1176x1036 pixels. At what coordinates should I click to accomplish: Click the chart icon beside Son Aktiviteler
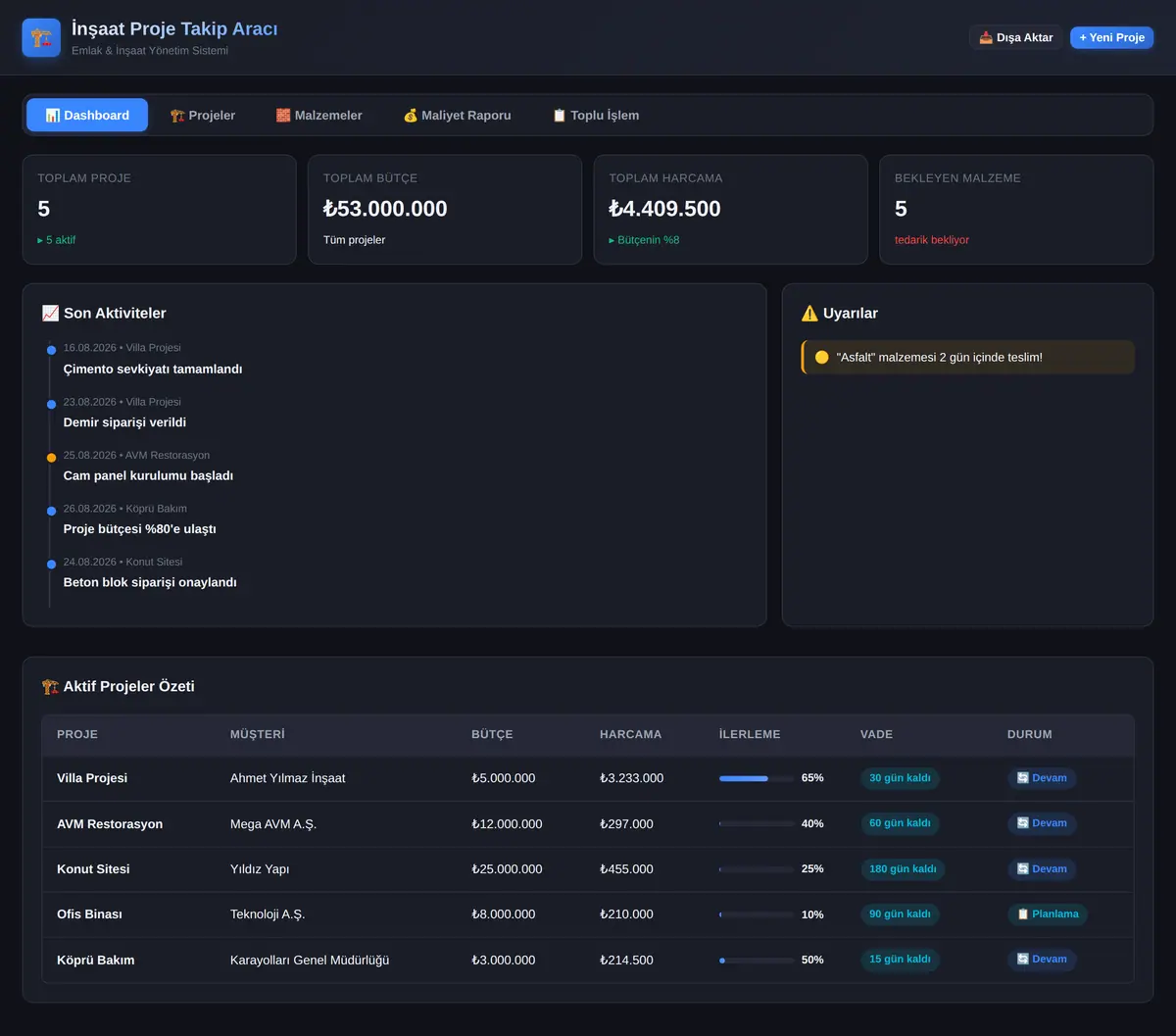click(x=50, y=314)
